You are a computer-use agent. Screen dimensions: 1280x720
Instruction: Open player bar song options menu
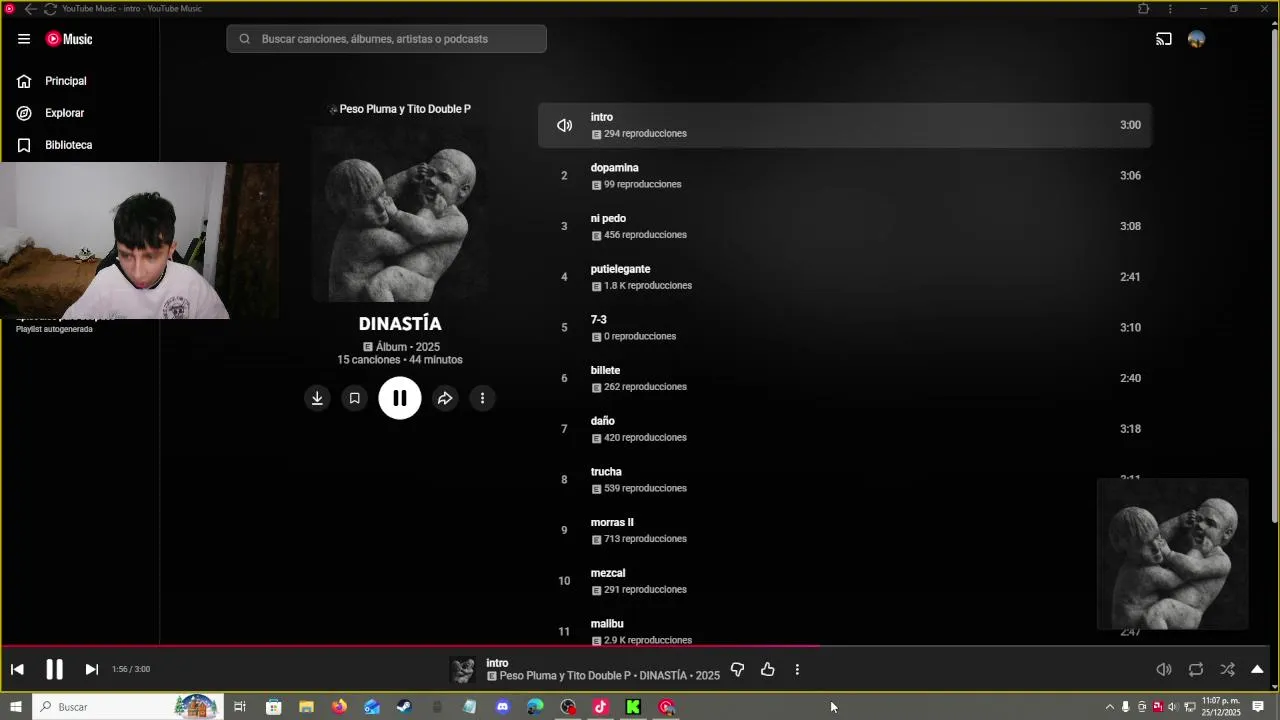coord(797,669)
